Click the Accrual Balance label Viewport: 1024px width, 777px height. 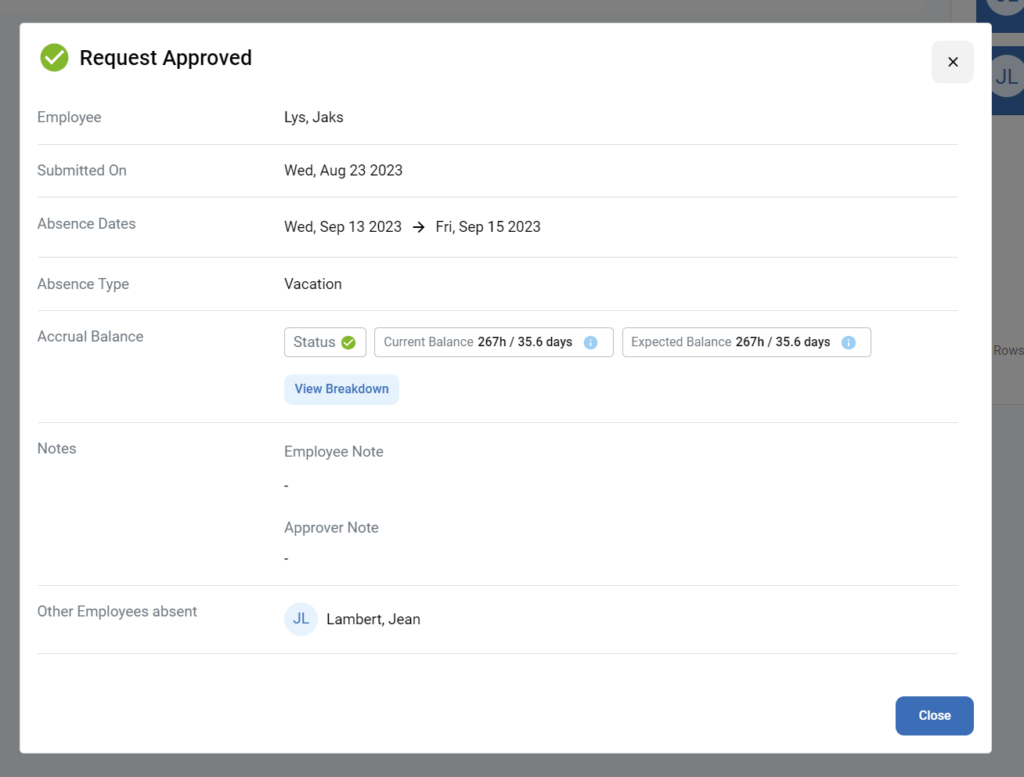click(x=90, y=336)
